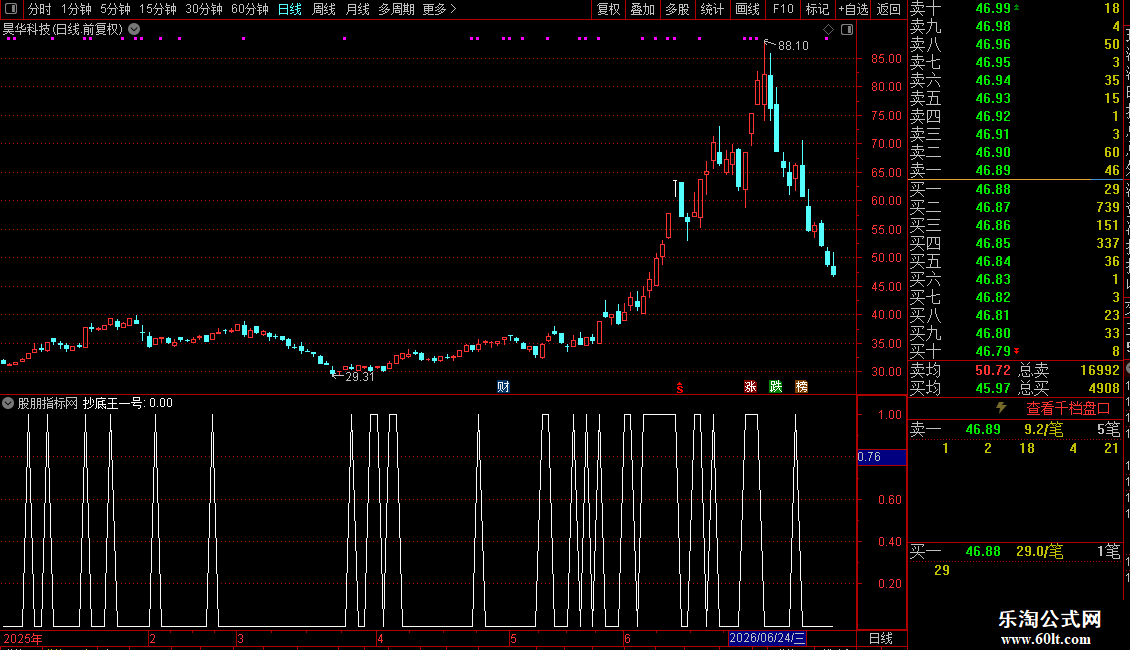The image size is (1130, 650).
Task: Click the 2025年 timeline label
Action: coord(23,638)
